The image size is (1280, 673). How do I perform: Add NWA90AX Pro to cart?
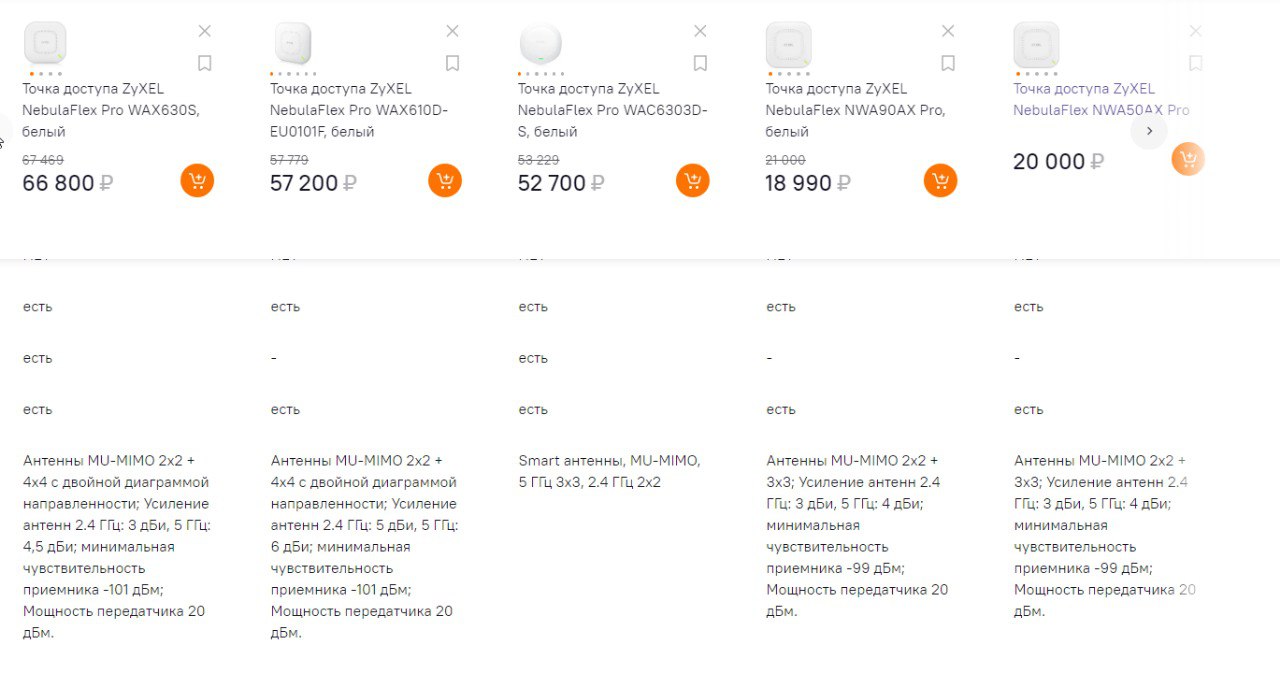pyautogui.click(x=940, y=181)
